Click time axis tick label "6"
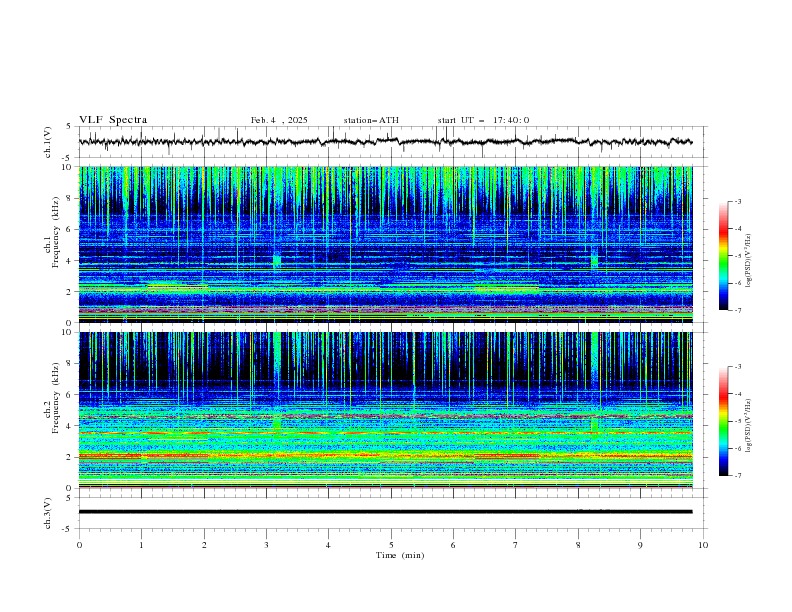The image size is (792, 612). coord(453,545)
